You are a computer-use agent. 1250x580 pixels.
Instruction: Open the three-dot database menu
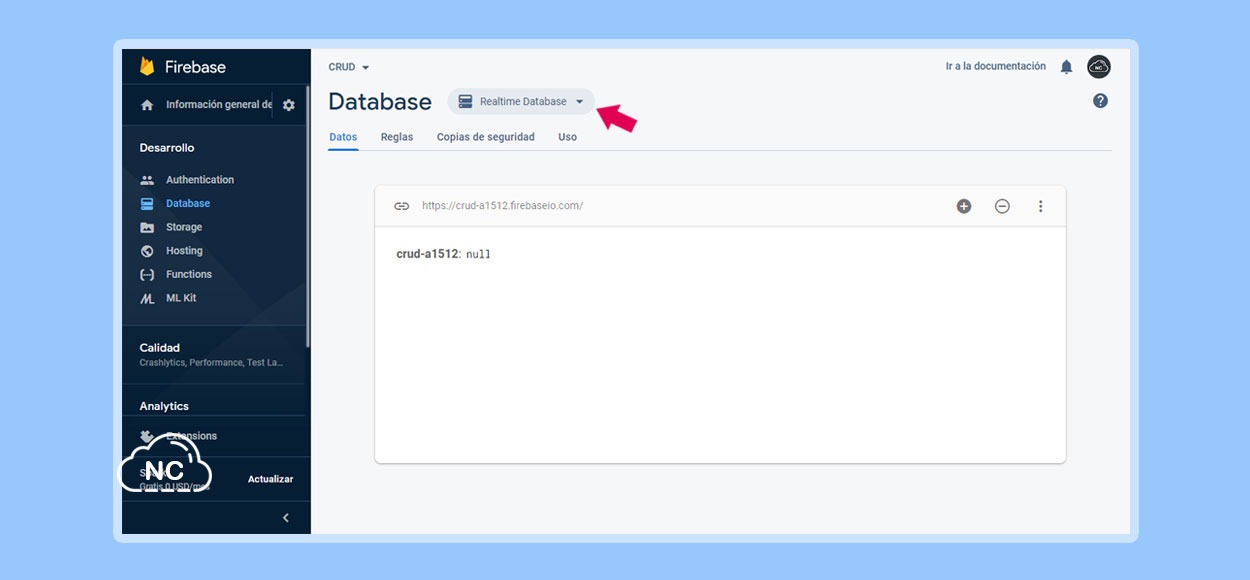[1040, 206]
